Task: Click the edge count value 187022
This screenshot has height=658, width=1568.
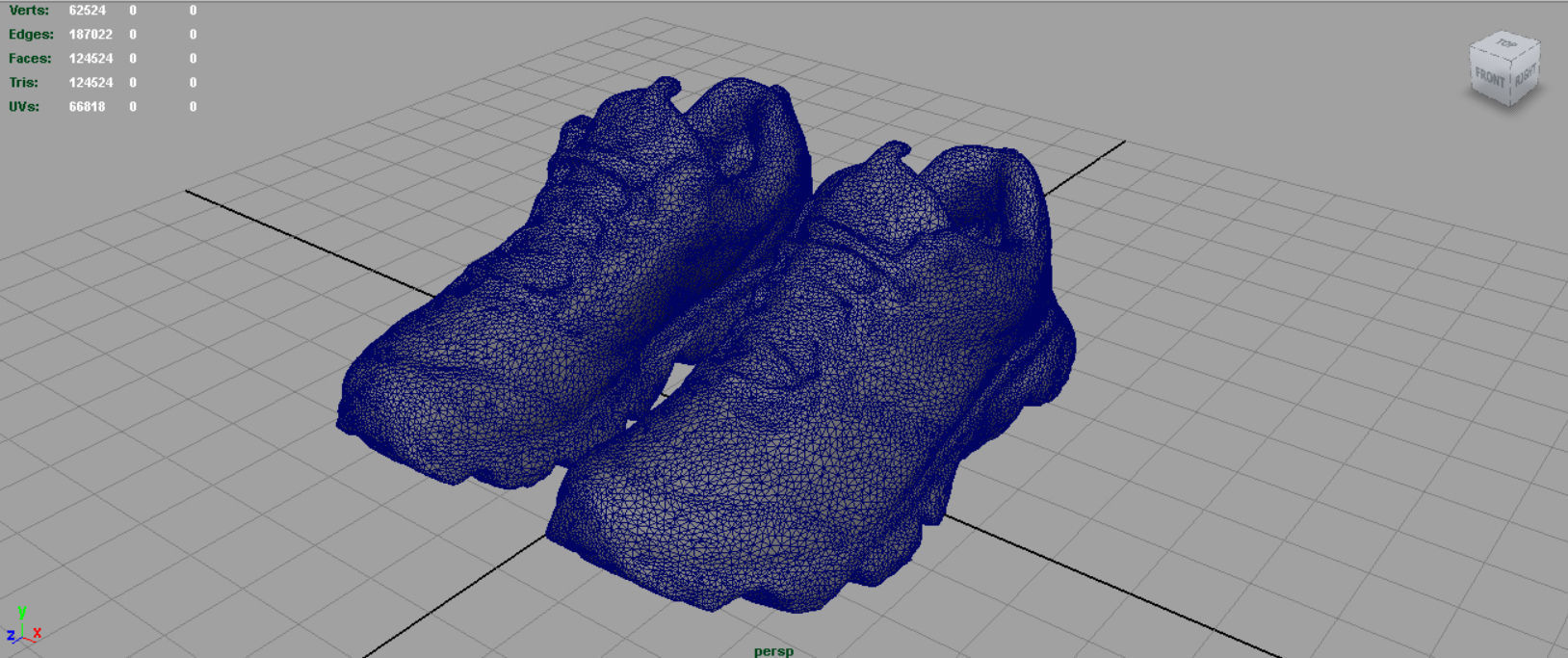Action: click(91, 34)
